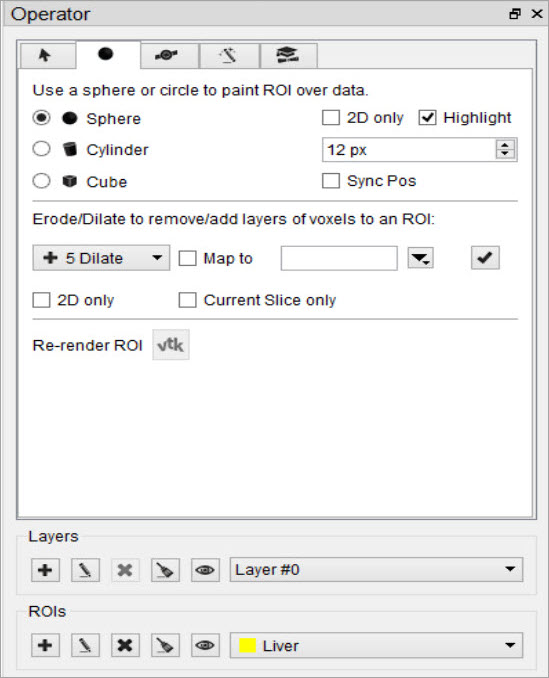Open the Liver ROI dropdown

[x=376, y=645]
